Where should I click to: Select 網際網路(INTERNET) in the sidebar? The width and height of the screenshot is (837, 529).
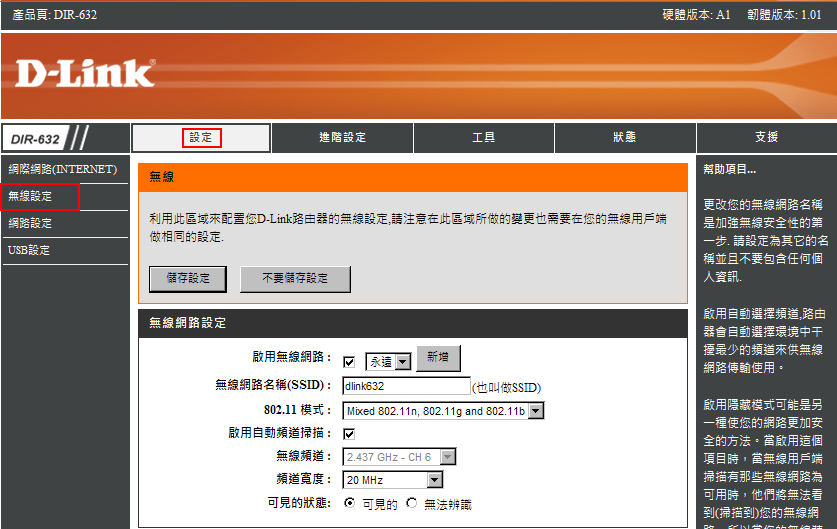point(65,169)
